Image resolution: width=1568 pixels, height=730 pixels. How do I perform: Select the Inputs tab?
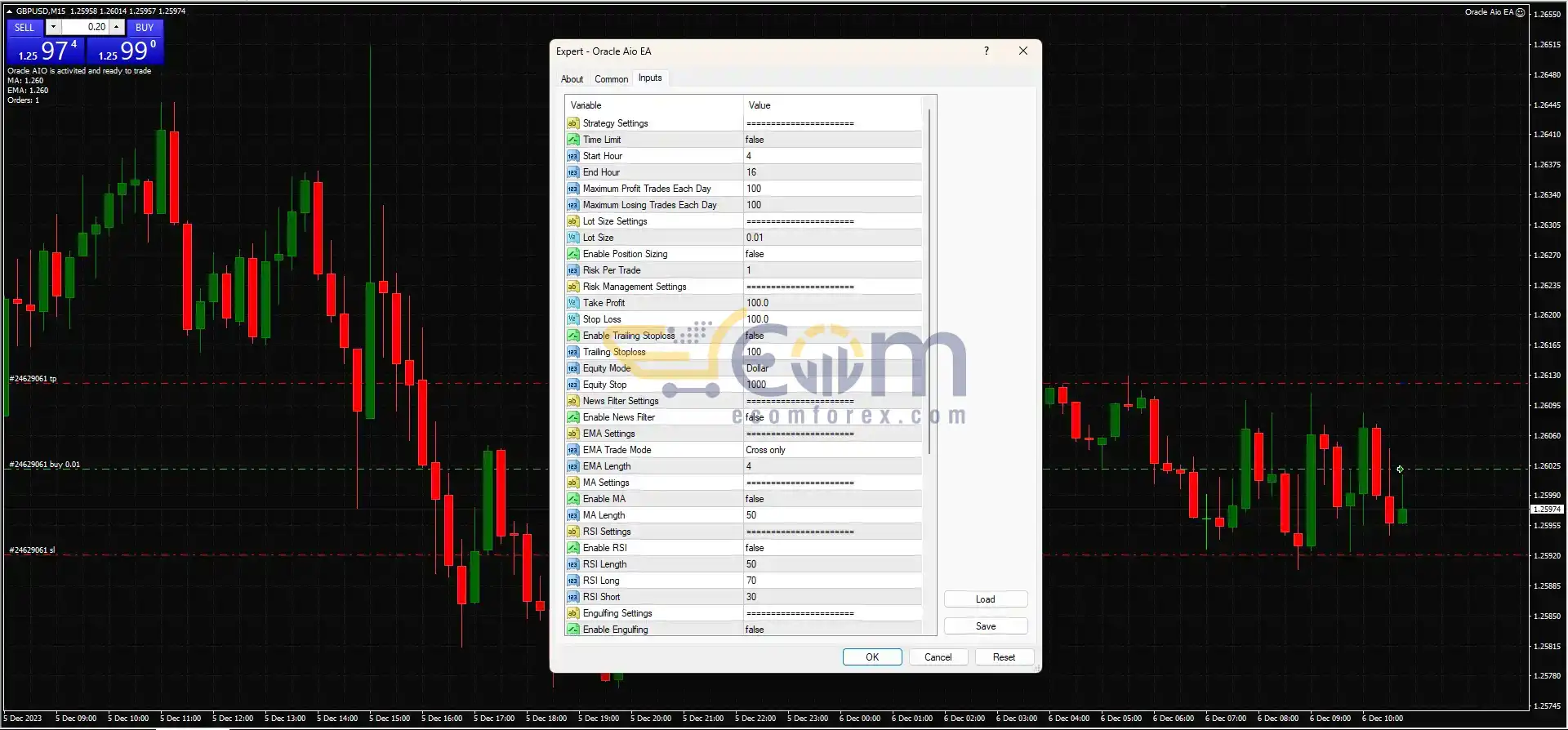point(650,78)
